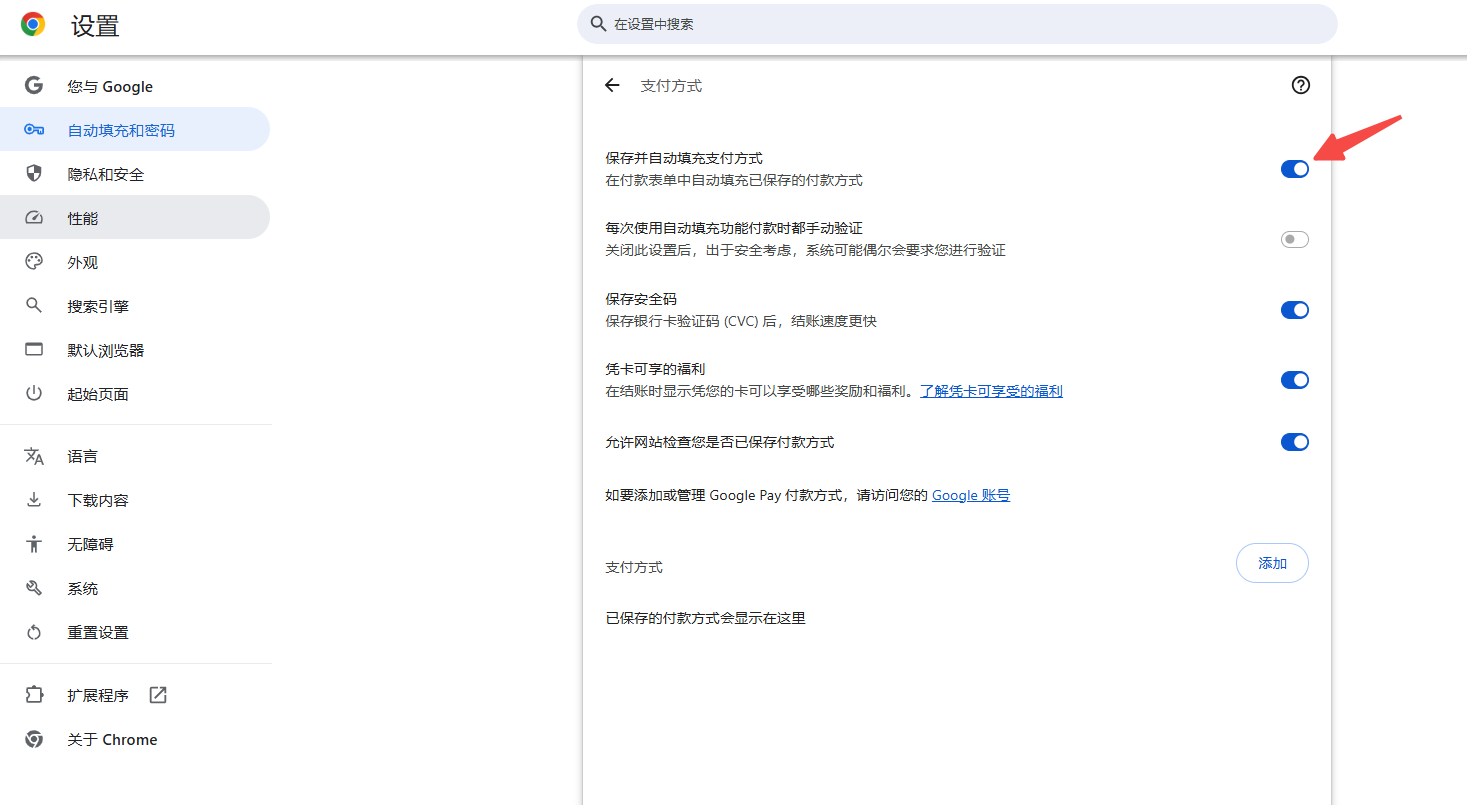
Task: Open 语言 settings
Action: 135,456
